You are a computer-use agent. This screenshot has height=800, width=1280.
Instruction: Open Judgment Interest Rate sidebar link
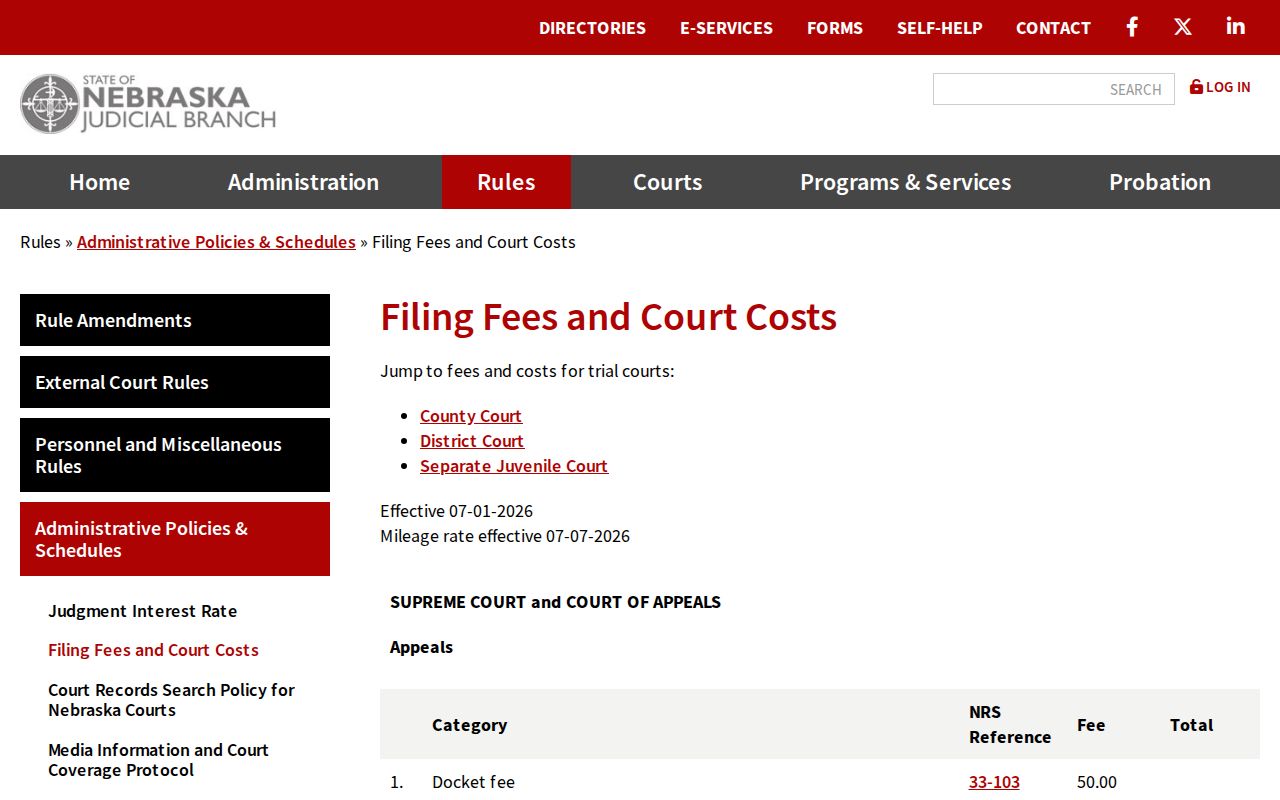(142, 611)
